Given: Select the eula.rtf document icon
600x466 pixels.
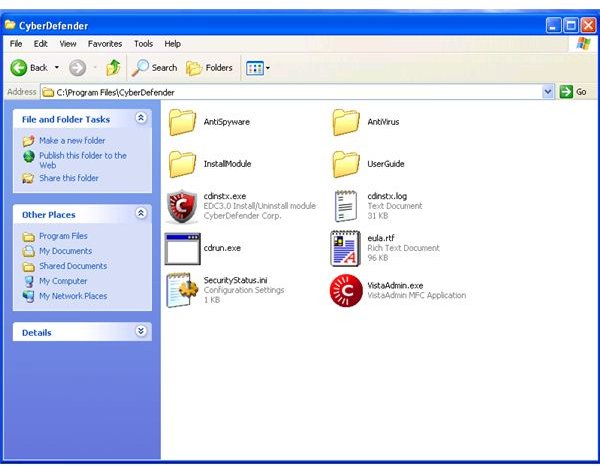Looking at the screenshot, I should point(346,248).
